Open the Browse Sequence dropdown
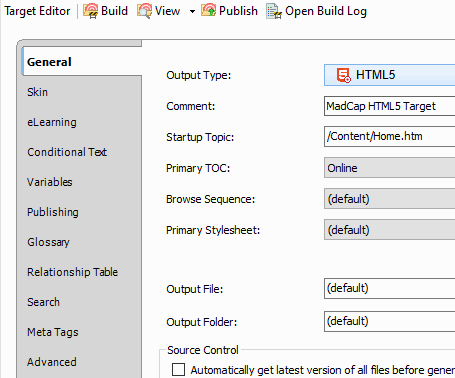This screenshot has width=455, height=378. click(x=389, y=199)
